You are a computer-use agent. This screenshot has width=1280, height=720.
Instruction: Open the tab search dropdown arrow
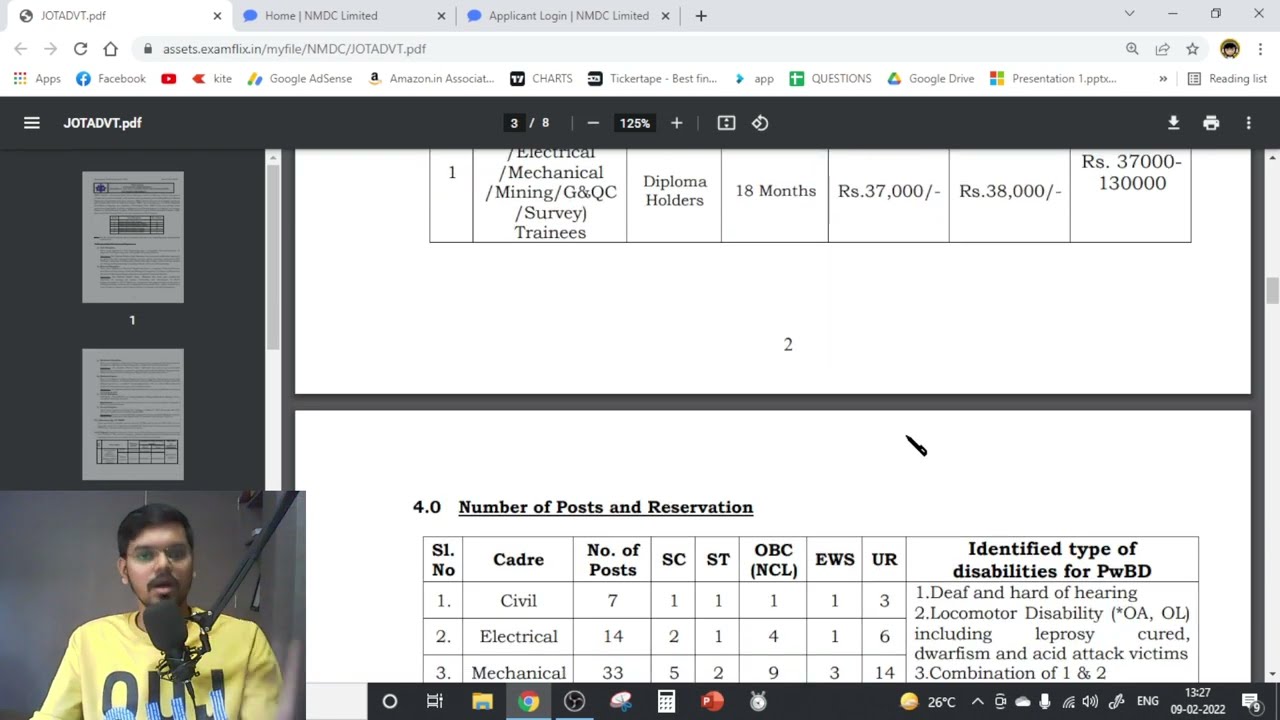point(1129,14)
